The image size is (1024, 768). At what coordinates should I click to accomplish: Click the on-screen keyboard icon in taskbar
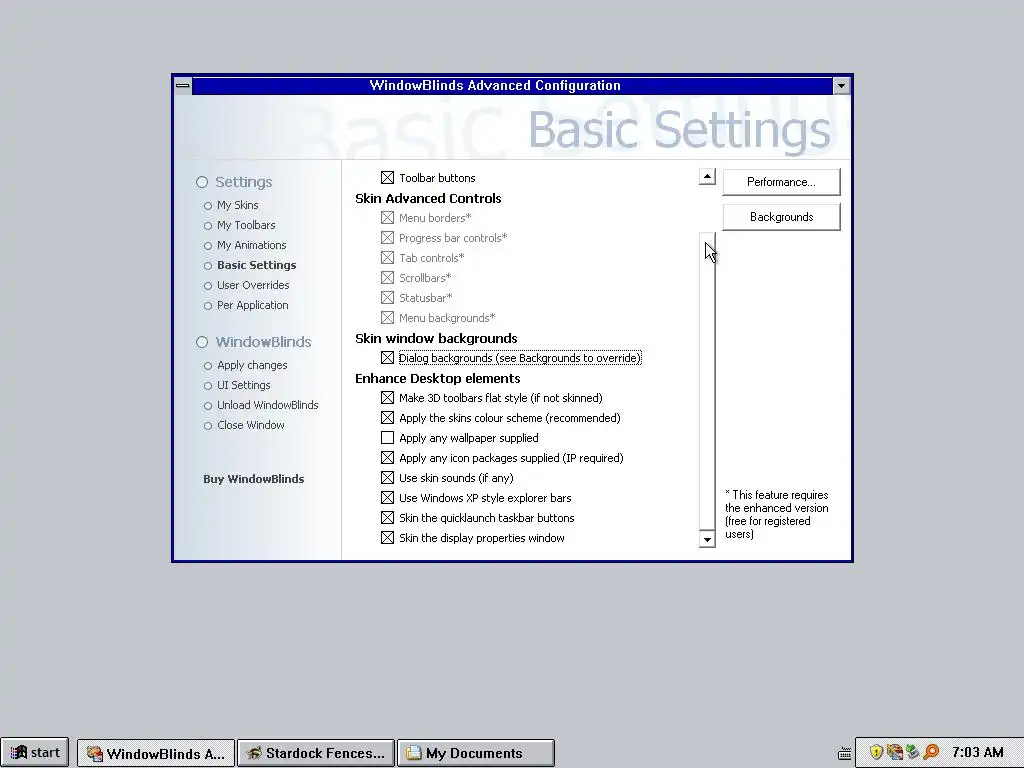tap(844, 754)
